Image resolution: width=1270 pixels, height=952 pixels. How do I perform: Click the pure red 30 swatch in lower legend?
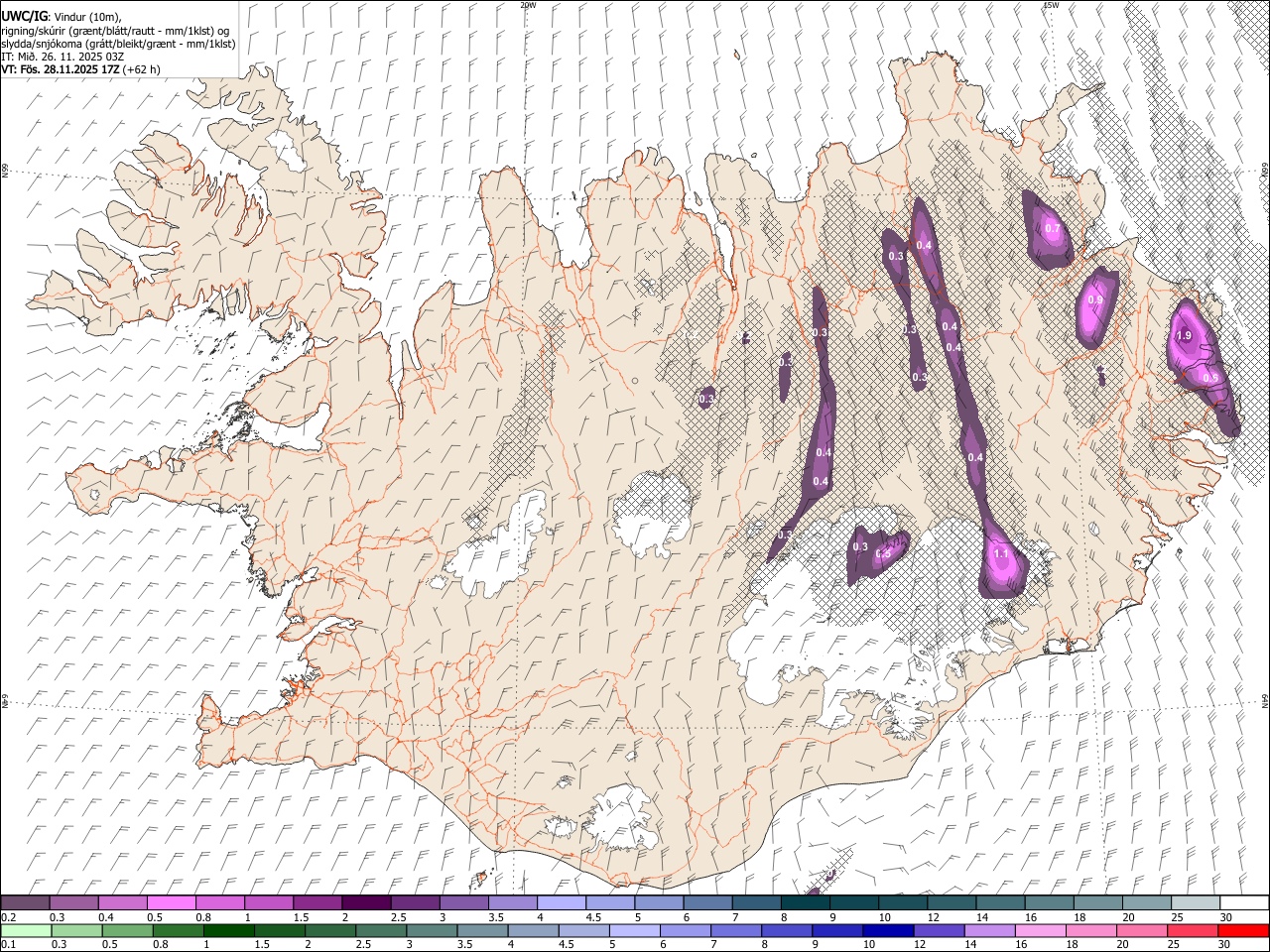[1244, 930]
